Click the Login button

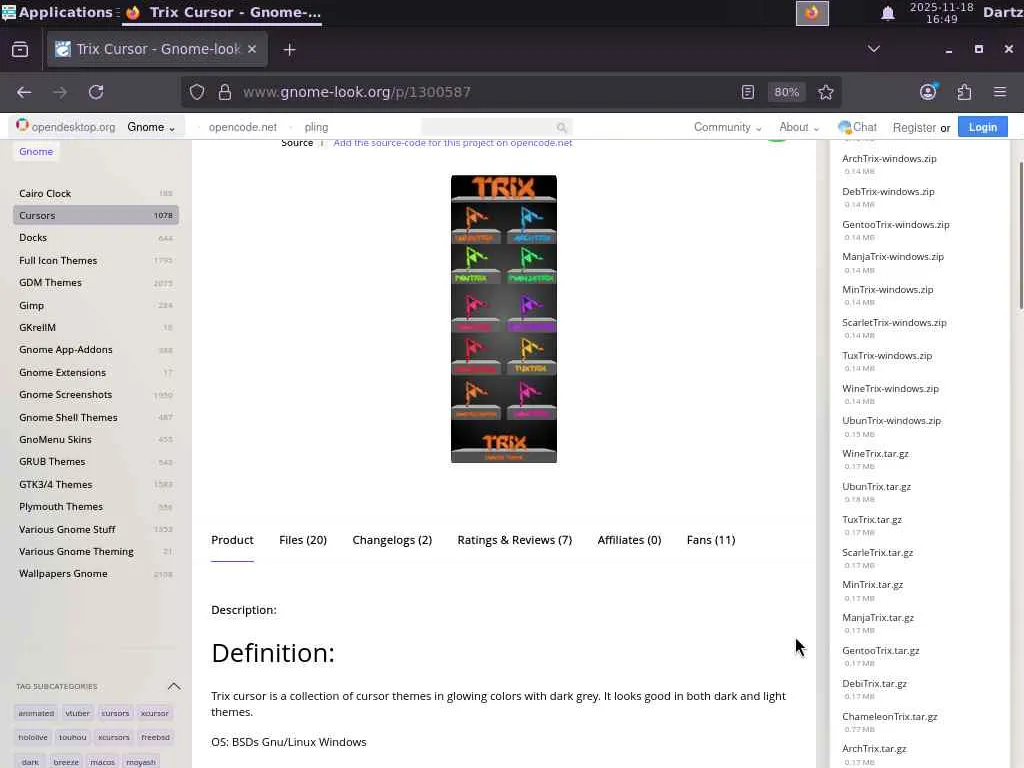click(982, 127)
